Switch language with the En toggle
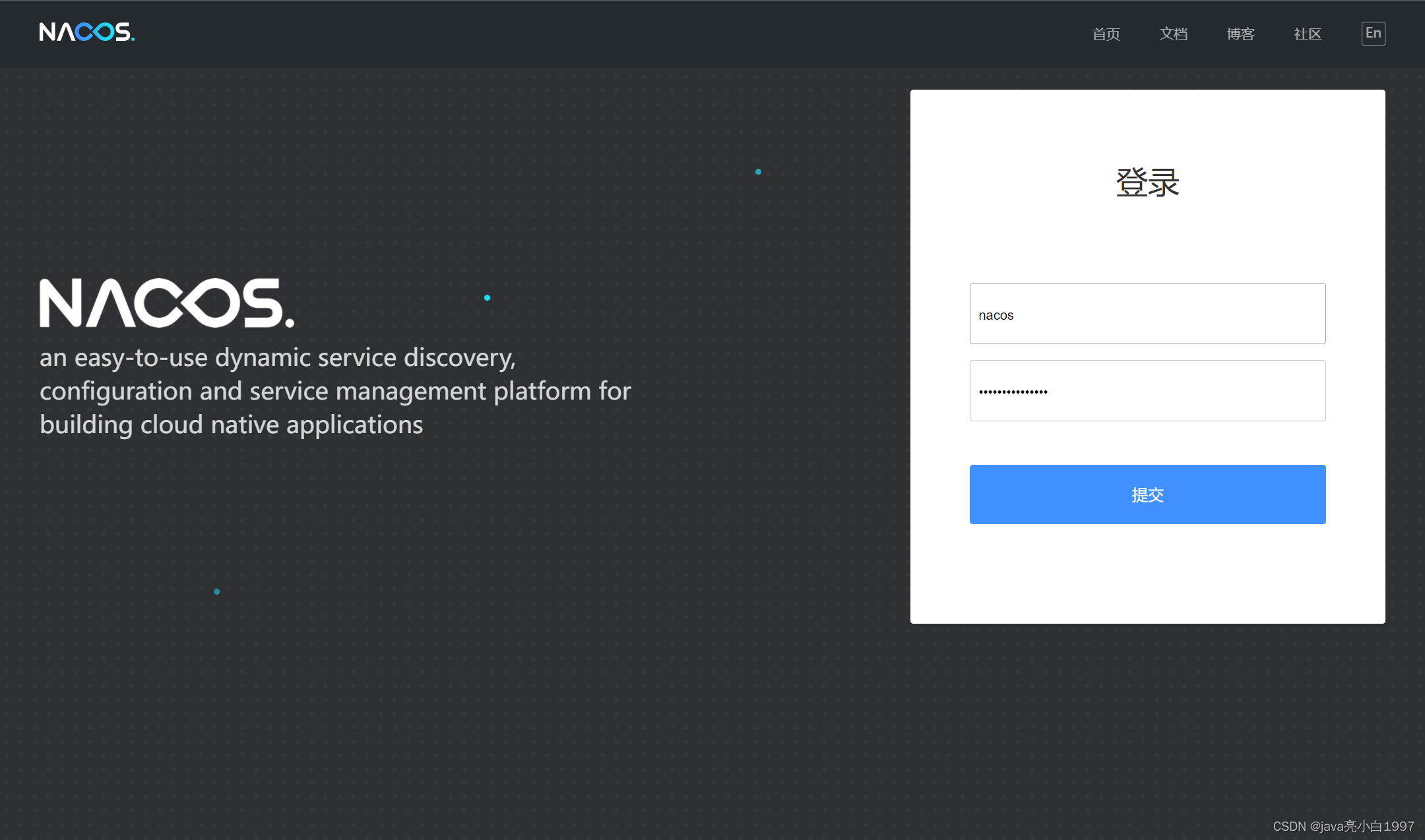 click(1373, 34)
